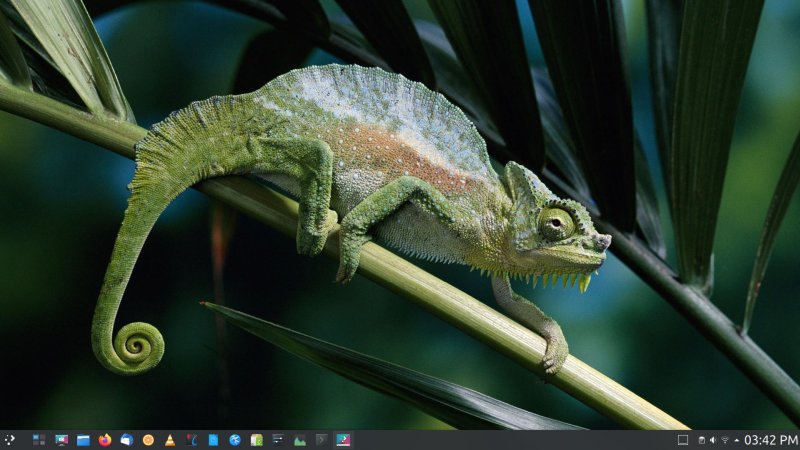Open the blue globe web browser icon
Screen dimensions: 800x450
235,440
